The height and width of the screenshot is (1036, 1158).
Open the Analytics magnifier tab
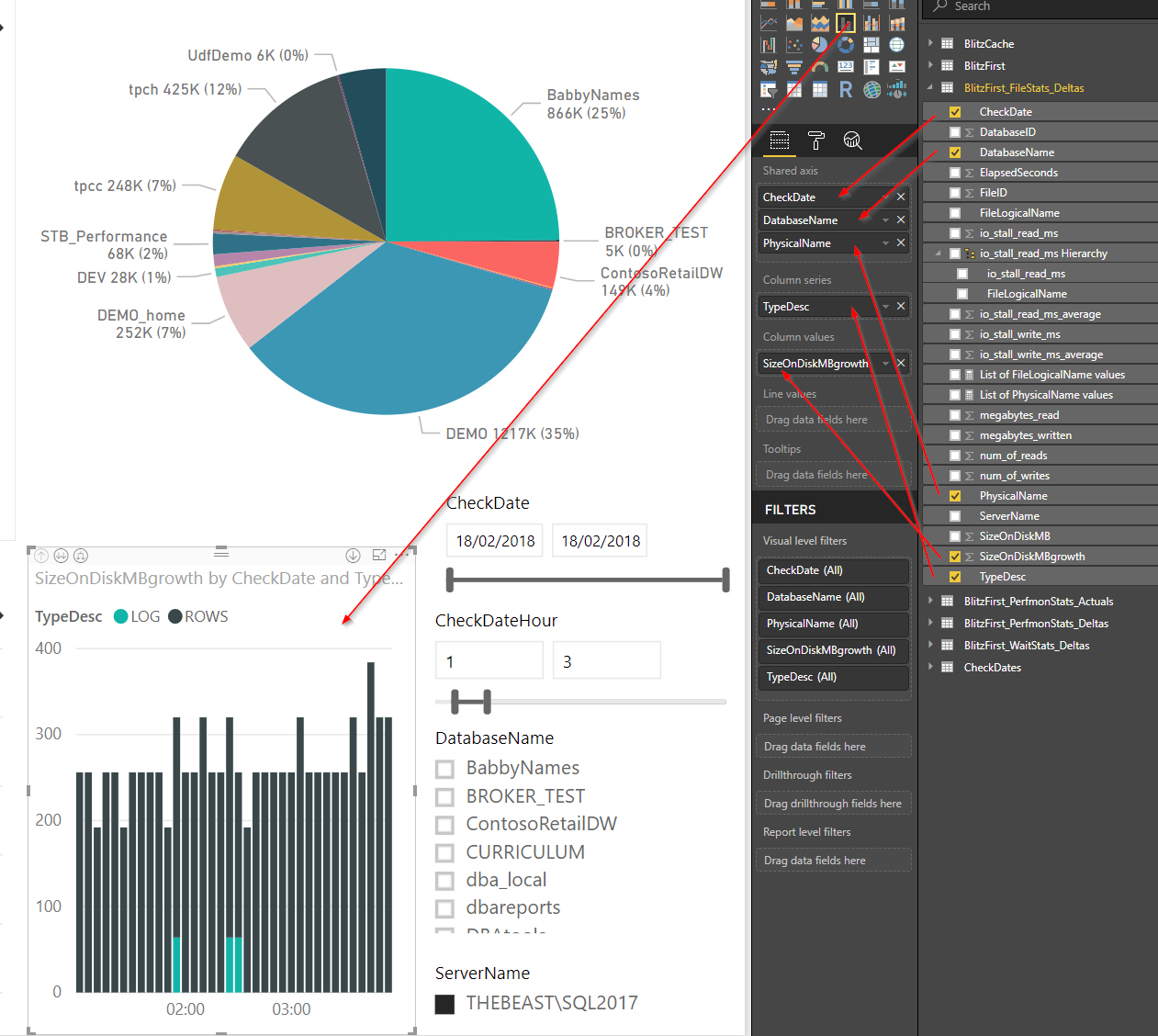pos(853,140)
